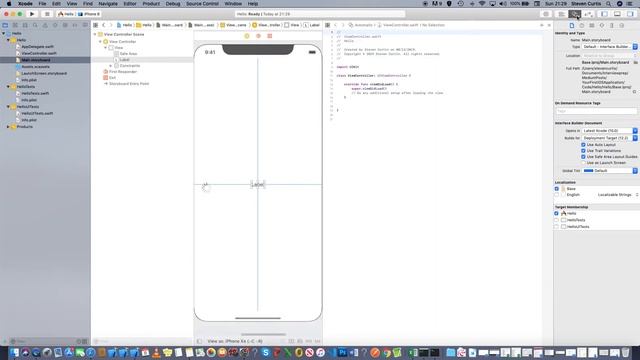Open the storyboard related items menu
Viewport: 640px width, 360px height.
tap(96, 25)
